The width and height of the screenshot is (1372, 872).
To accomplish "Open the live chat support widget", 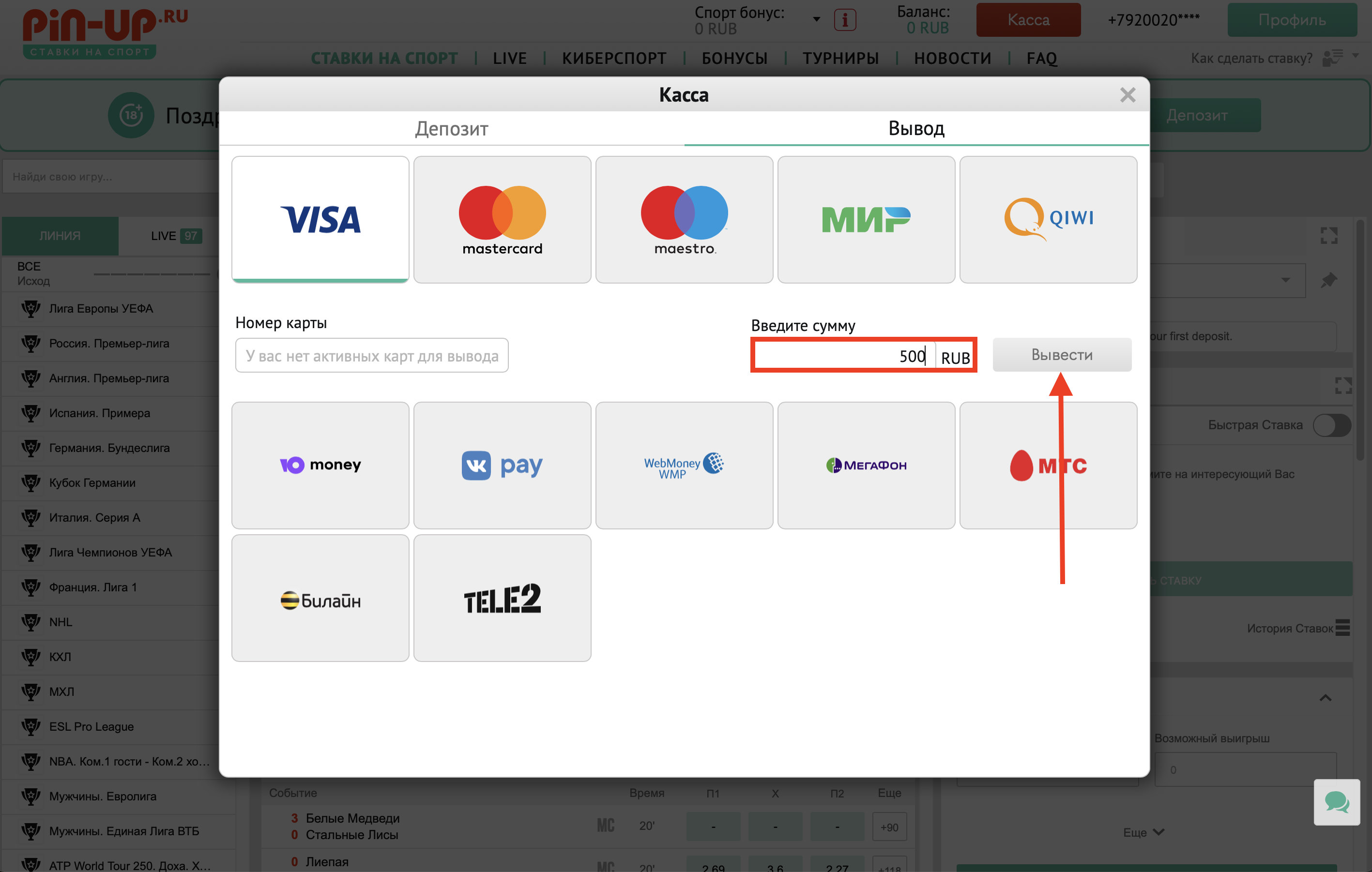I will [1337, 802].
